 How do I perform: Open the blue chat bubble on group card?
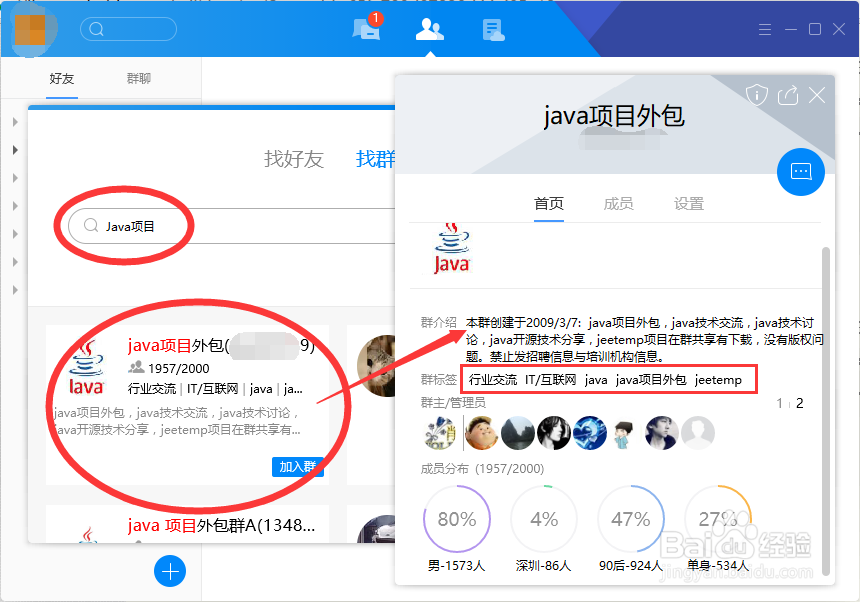tap(800, 172)
